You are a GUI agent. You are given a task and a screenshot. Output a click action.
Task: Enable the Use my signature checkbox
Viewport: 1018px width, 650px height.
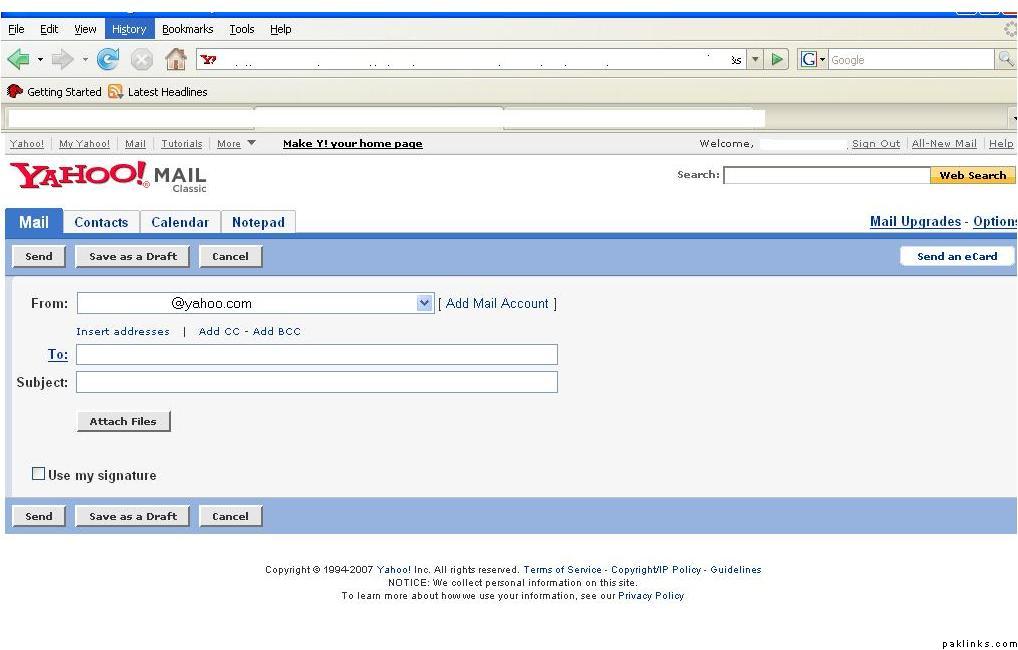[x=39, y=474]
